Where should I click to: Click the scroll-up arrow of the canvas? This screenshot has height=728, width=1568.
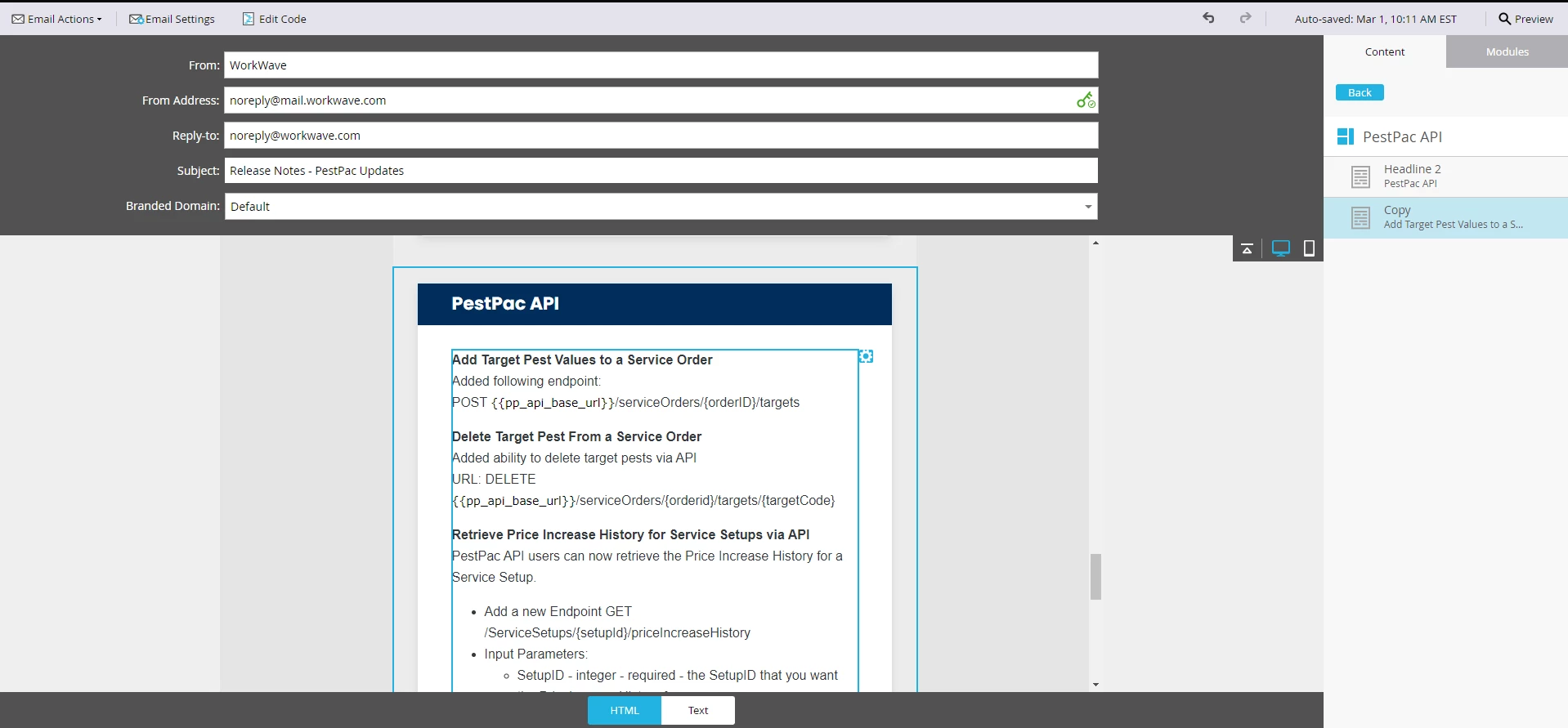pyautogui.click(x=1095, y=243)
